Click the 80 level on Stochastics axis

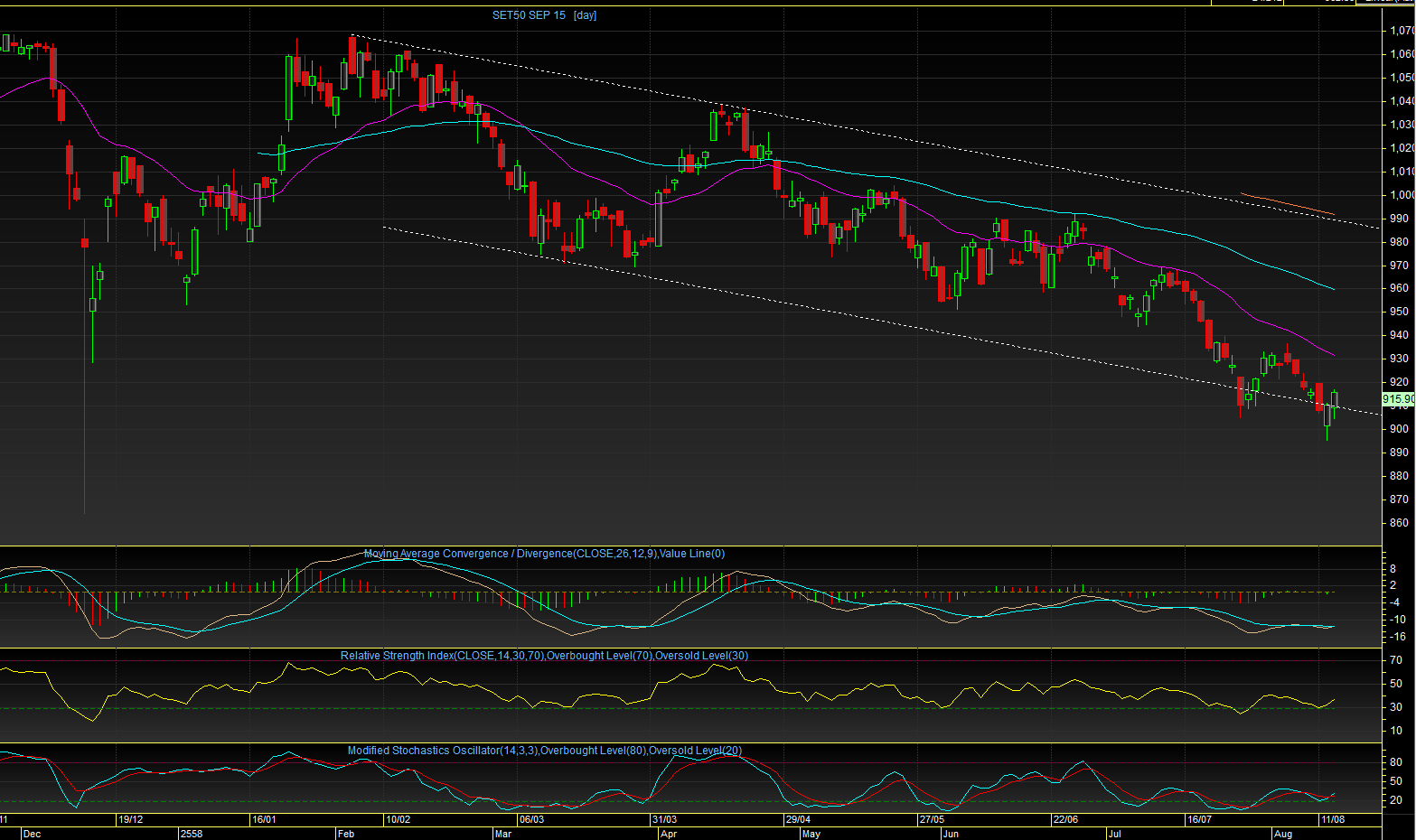click(1397, 762)
